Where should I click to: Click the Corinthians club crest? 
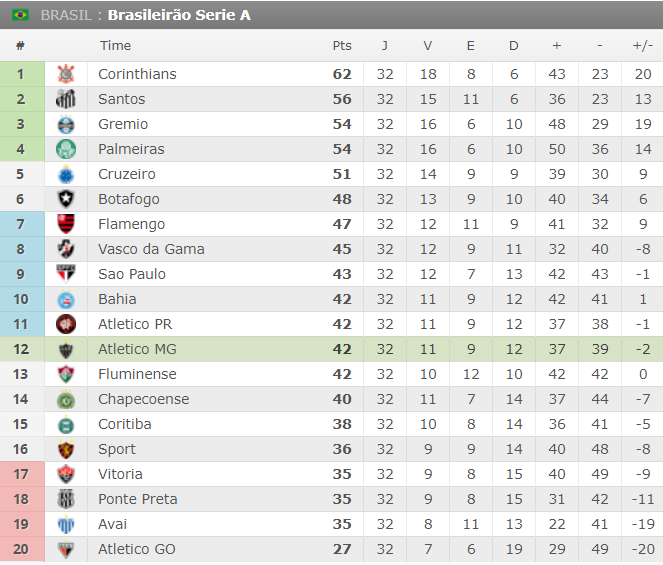pyautogui.click(x=66, y=74)
